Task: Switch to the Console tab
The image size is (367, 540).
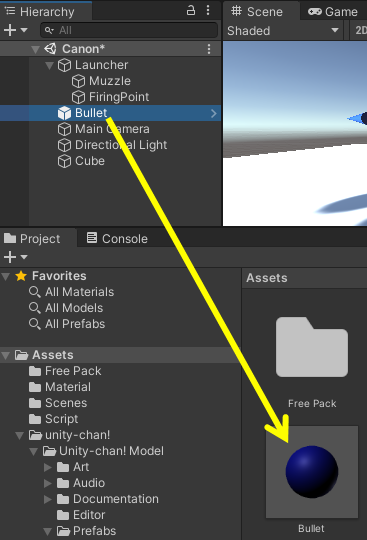Action: [117, 238]
